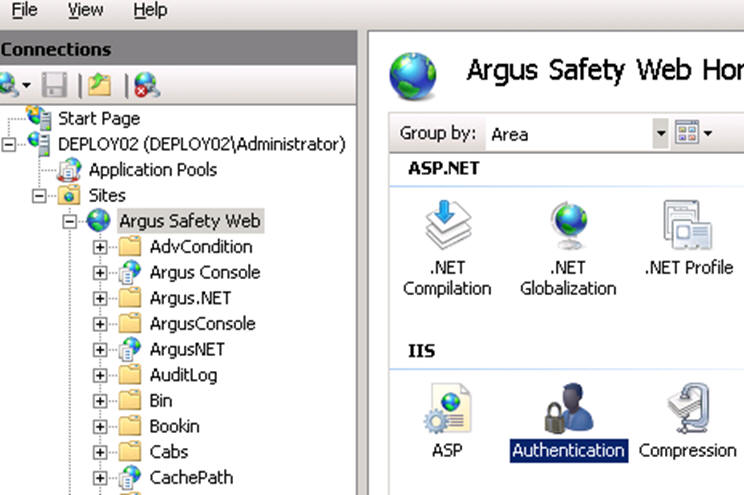Viewport: 744px width, 495px height.
Task: Click the ArgusConsole folder icon
Action: click(130, 323)
